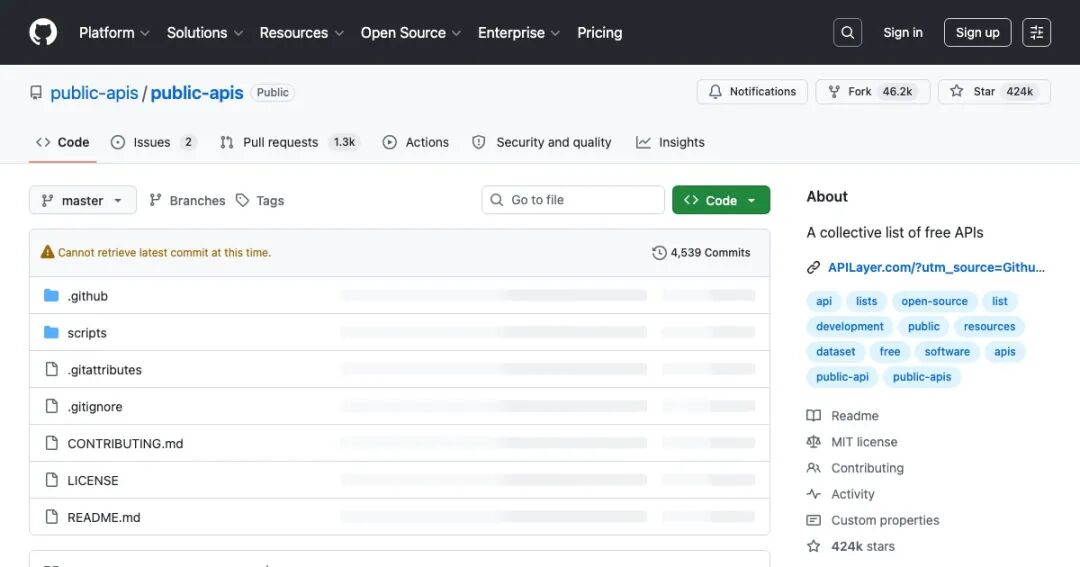The image size is (1080, 567).
Task: View the 4,539 Commits history
Action: pyautogui.click(x=701, y=253)
